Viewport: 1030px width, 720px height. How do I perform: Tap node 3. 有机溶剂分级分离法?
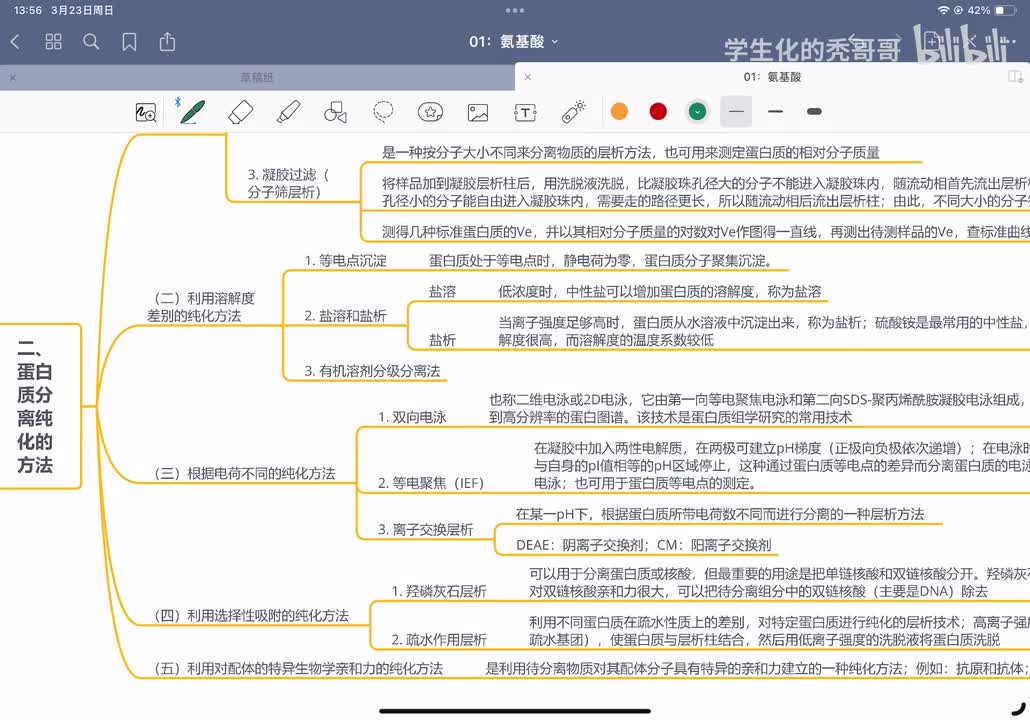point(372,371)
